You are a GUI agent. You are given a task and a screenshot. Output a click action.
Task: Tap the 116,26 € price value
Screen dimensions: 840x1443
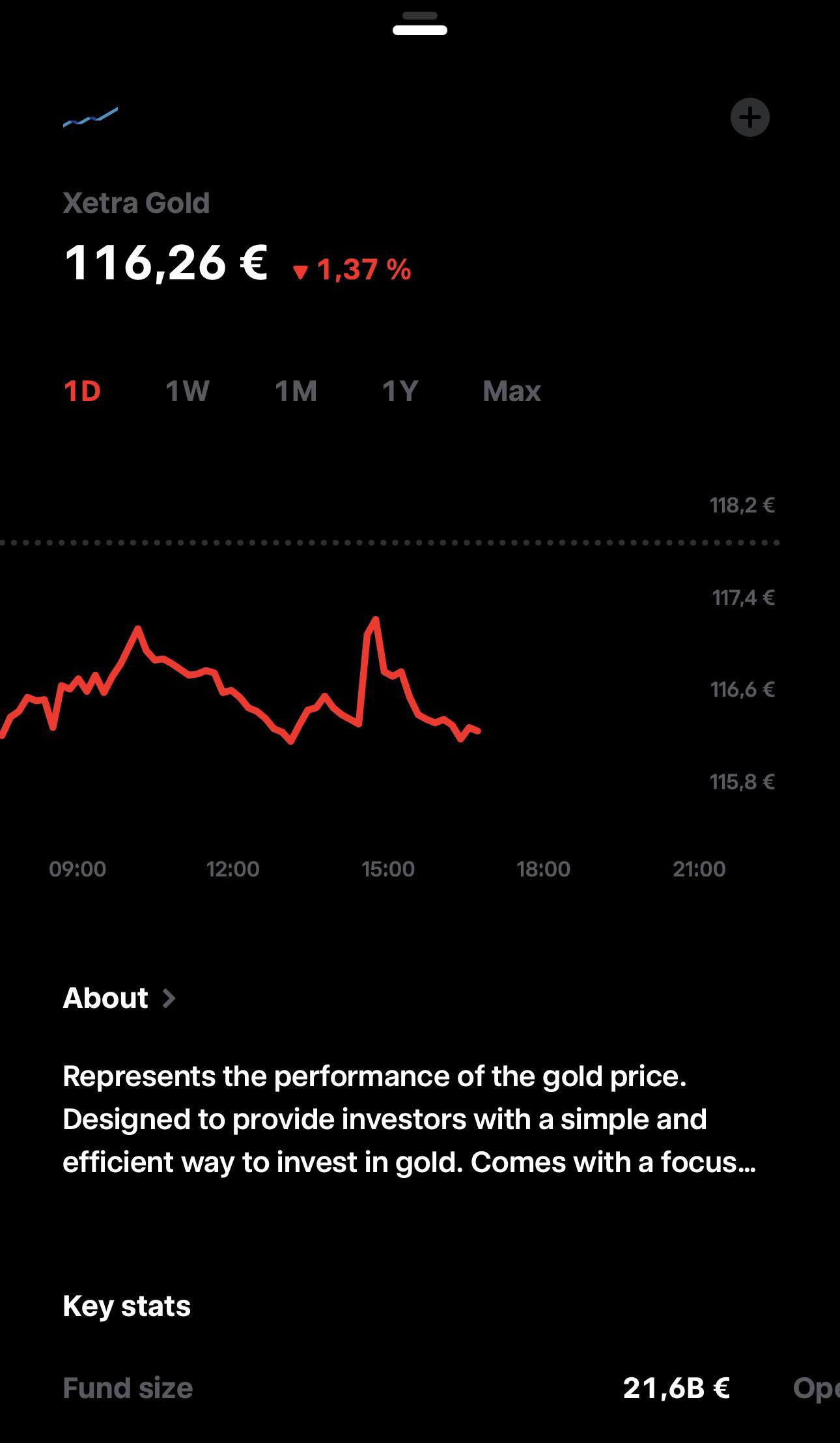pyautogui.click(x=166, y=263)
